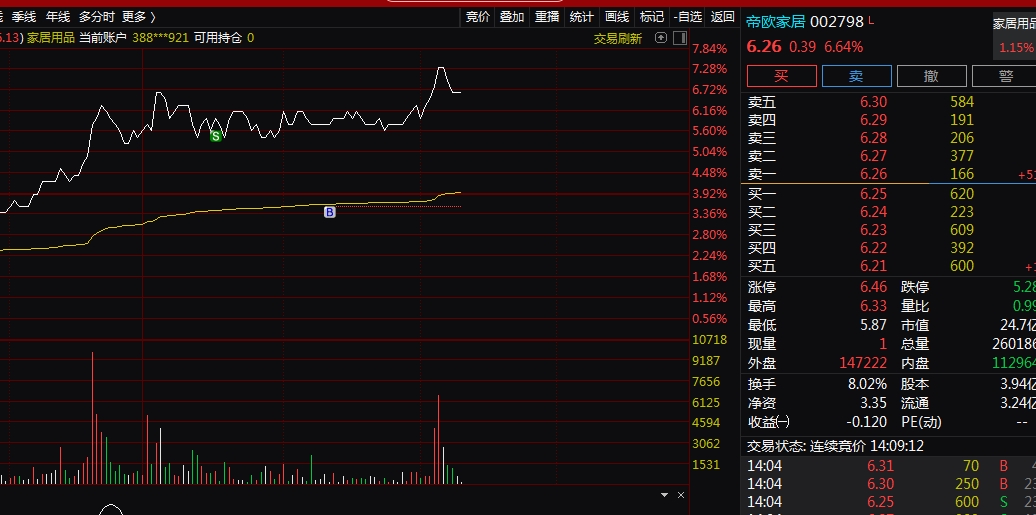The height and width of the screenshot is (515, 1036).
Task: Click 换手 turnover 8.02%
Action: point(868,384)
